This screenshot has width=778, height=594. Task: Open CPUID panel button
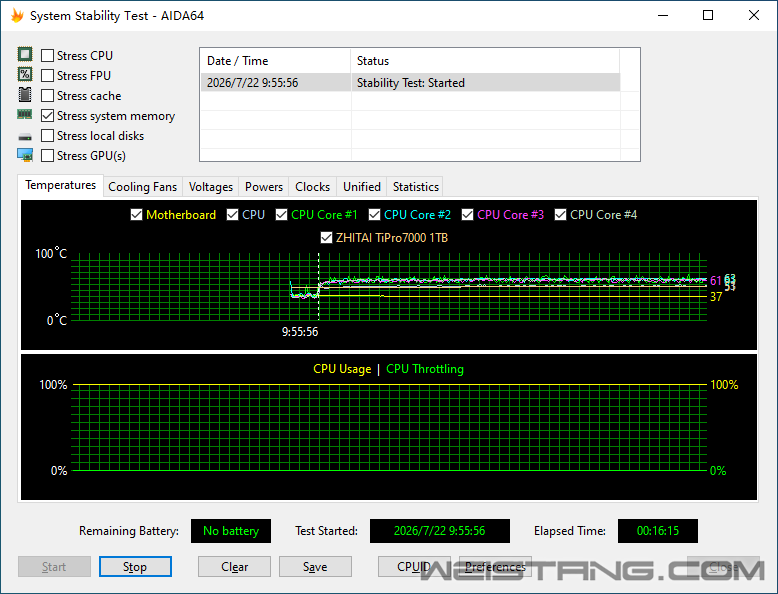[x=414, y=567]
